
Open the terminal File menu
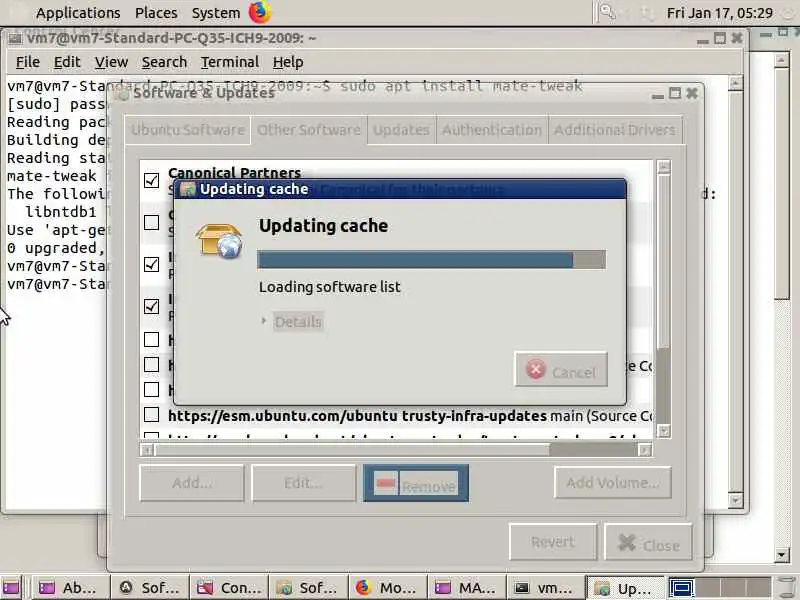click(x=28, y=62)
